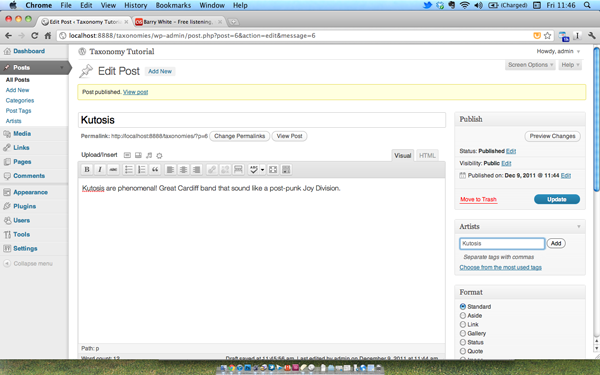The height and width of the screenshot is (375, 600).
Task: Align editor text right
Action: click(197, 170)
